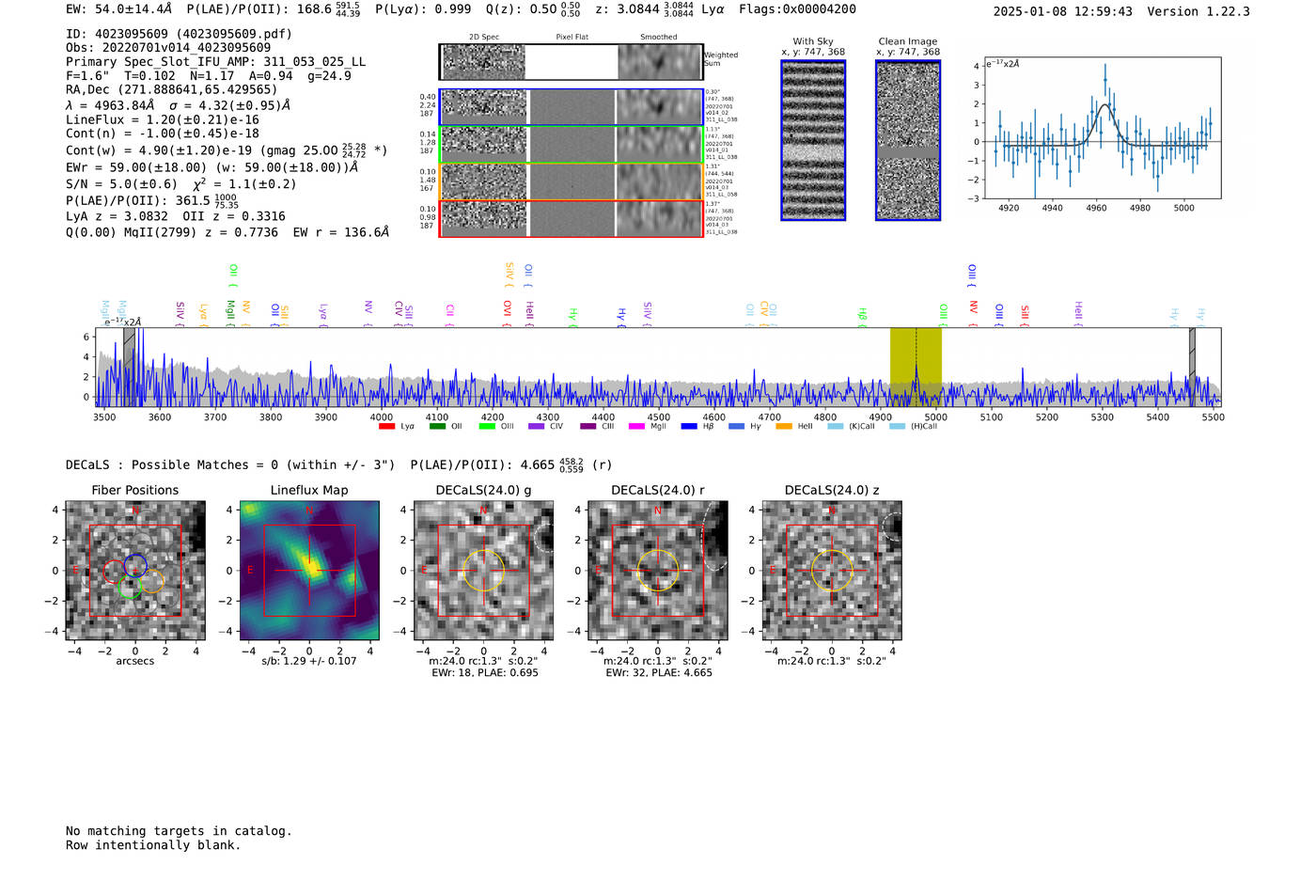Click the blue fiber circle in Fiber Positions
This screenshot has width=1316, height=896.
point(135,566)
